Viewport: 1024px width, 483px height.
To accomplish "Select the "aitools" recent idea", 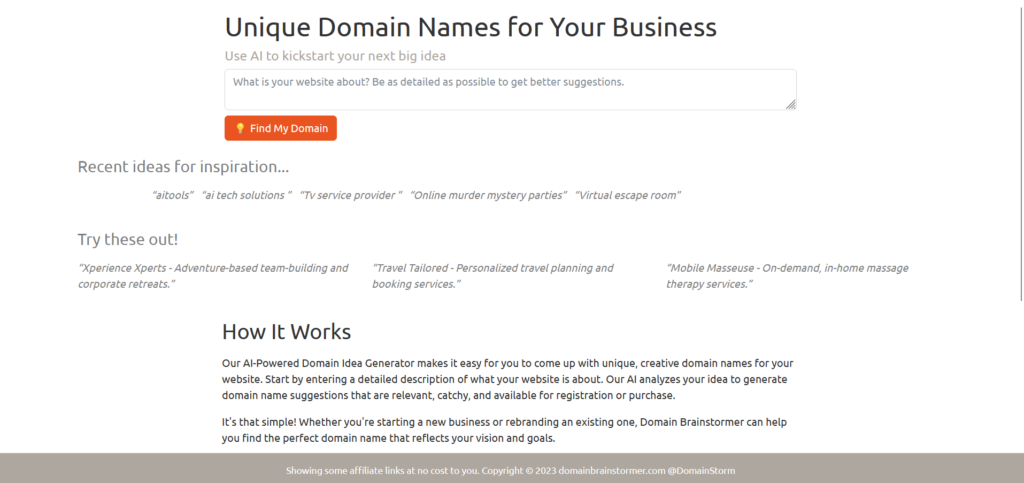I will 173,196.
